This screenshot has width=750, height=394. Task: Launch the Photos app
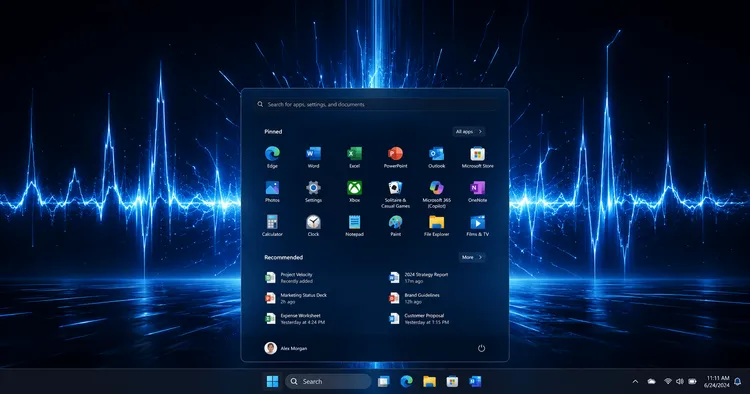(x=272, y=192)
